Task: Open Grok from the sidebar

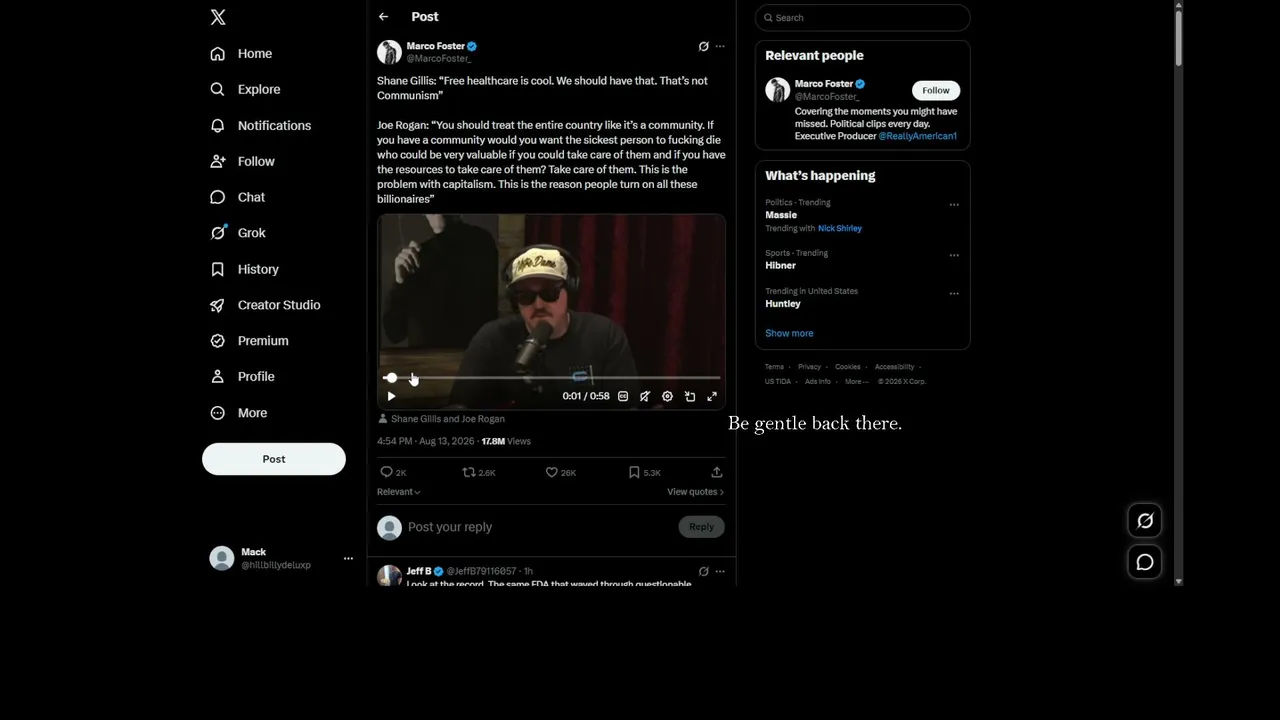Action: pos(238,233)
